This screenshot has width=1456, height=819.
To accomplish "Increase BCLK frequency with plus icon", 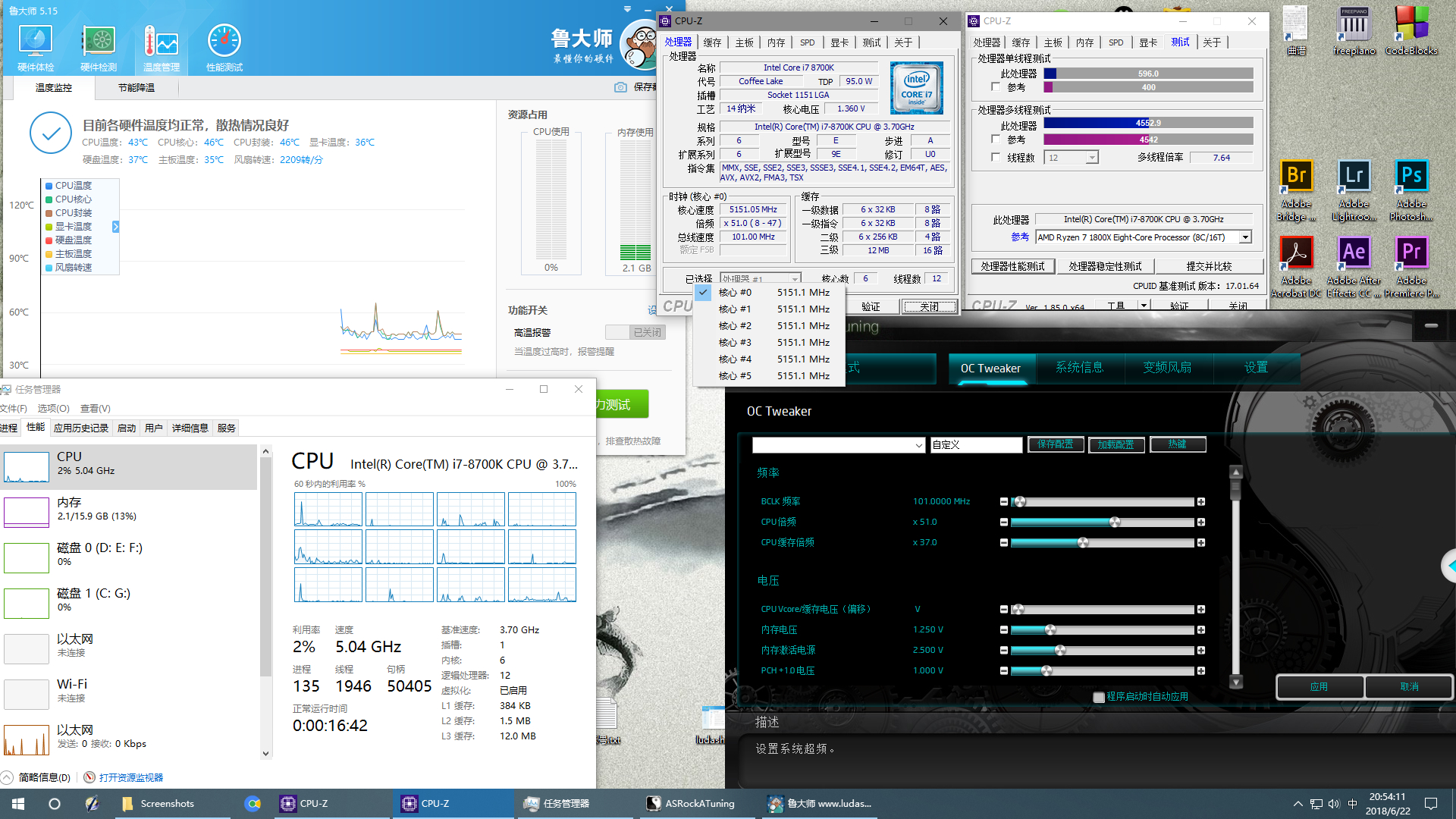I will (1201, 502).
